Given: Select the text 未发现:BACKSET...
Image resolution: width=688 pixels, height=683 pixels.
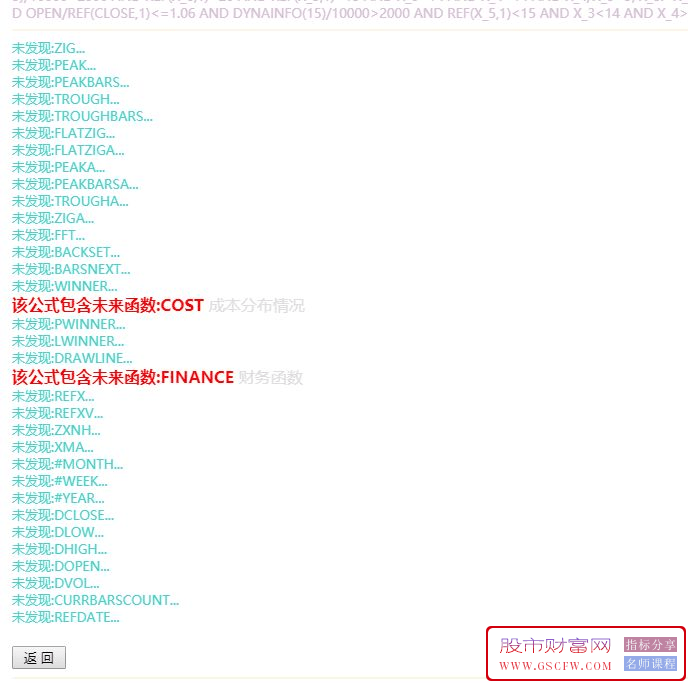Looking at the screenshot, I should tap(66, 253).
